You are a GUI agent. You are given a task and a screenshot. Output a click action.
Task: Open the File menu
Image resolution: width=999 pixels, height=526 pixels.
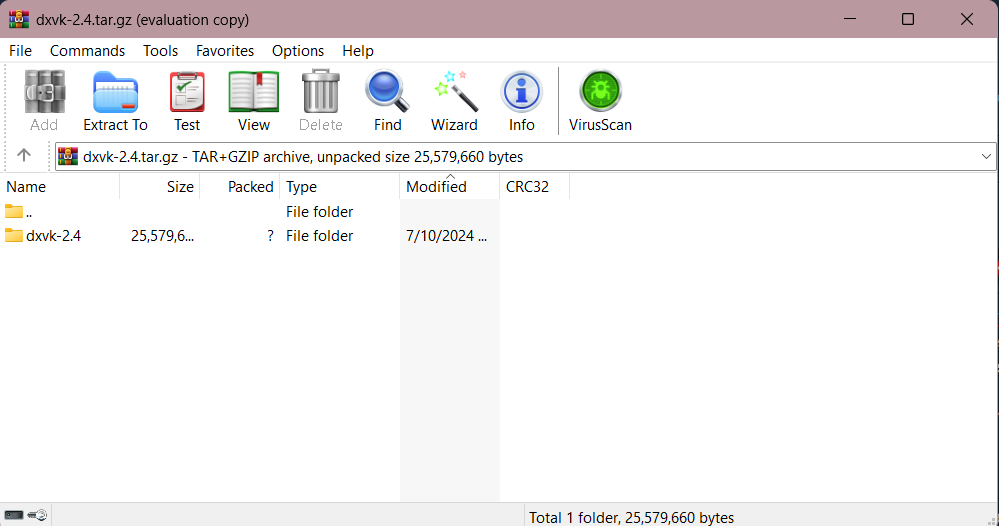[20, 50]
